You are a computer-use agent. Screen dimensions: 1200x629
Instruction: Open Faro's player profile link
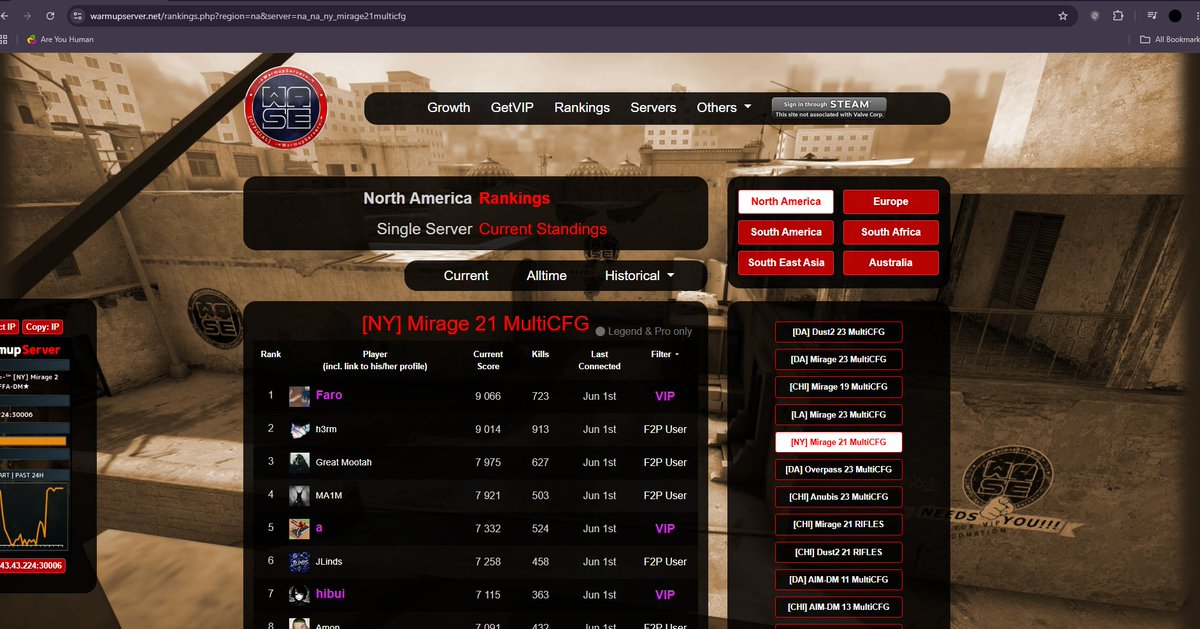[x=329, y=396]
